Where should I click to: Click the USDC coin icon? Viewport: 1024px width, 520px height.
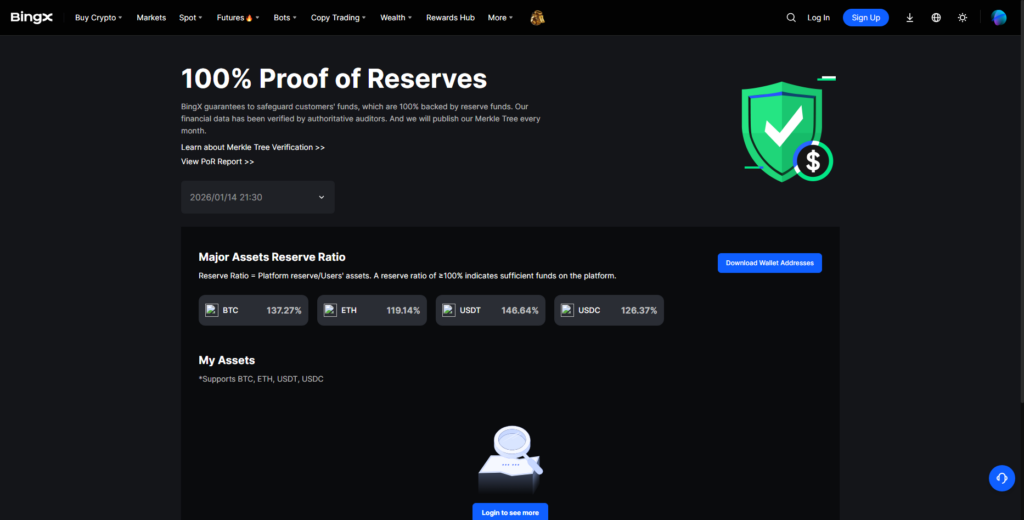coord(568,310)
